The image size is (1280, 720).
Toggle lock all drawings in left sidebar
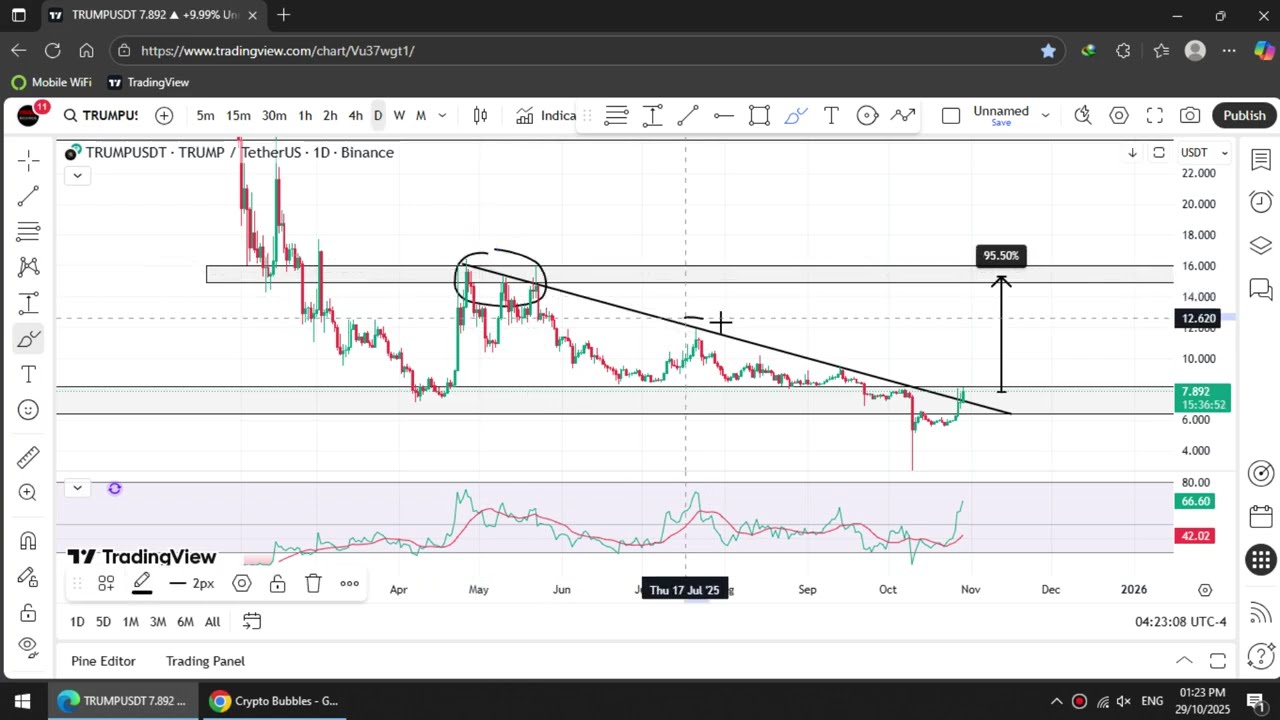click(x=28, y=612)
